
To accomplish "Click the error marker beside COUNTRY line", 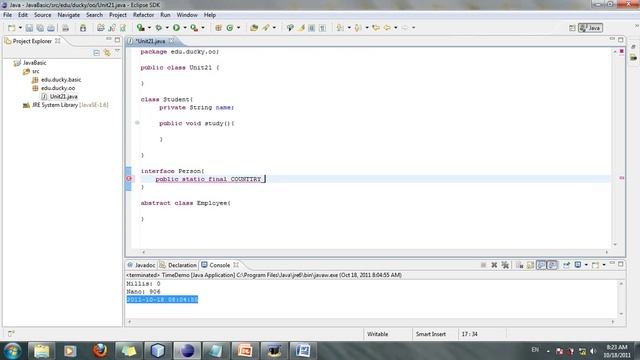I will click(x=129, y=178).
